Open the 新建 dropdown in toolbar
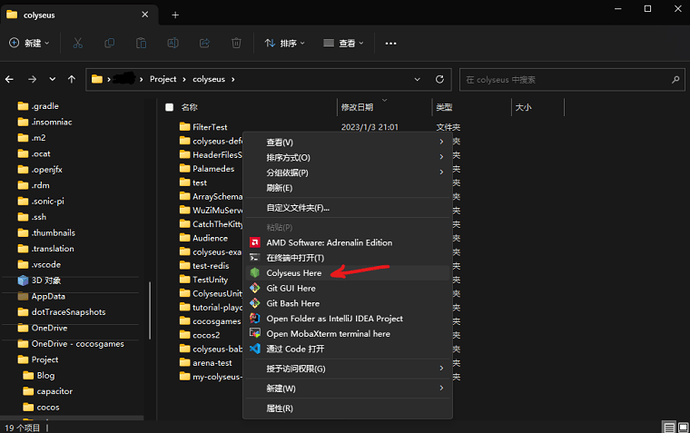 coord(29,43)
